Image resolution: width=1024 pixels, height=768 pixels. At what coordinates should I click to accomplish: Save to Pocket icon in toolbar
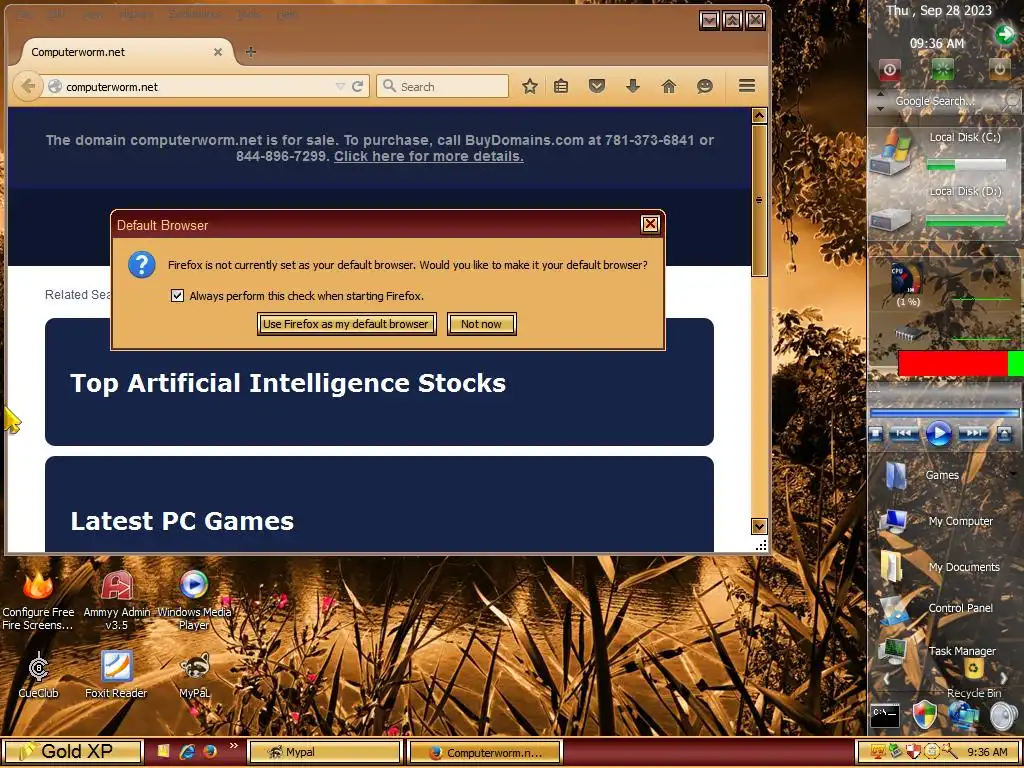(x=596, y=86)
